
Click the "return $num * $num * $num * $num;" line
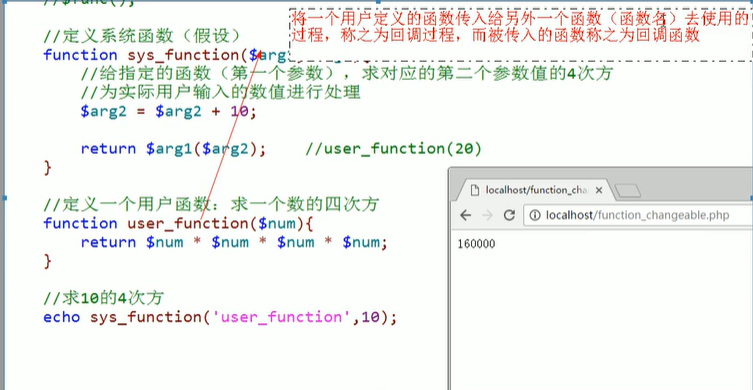234,242
